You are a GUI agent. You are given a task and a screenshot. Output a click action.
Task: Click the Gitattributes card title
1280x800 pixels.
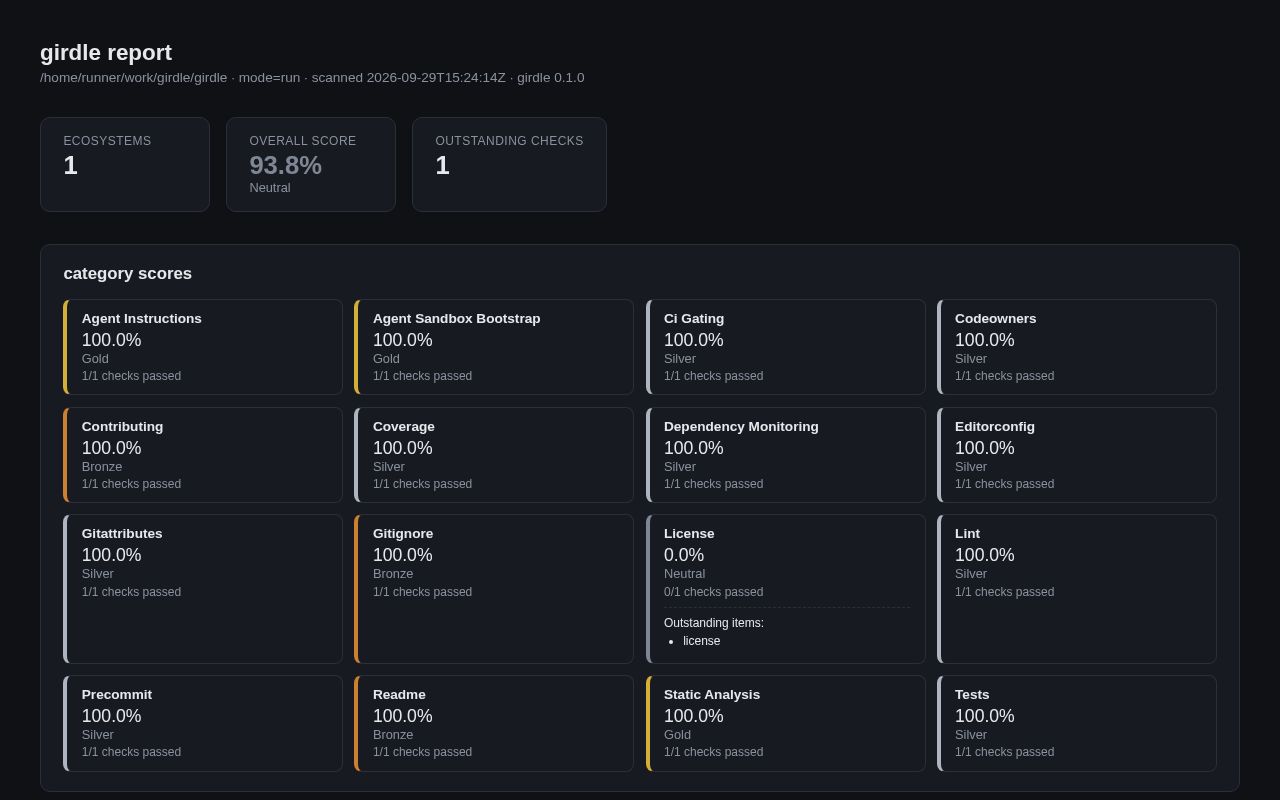coord(122,534)
